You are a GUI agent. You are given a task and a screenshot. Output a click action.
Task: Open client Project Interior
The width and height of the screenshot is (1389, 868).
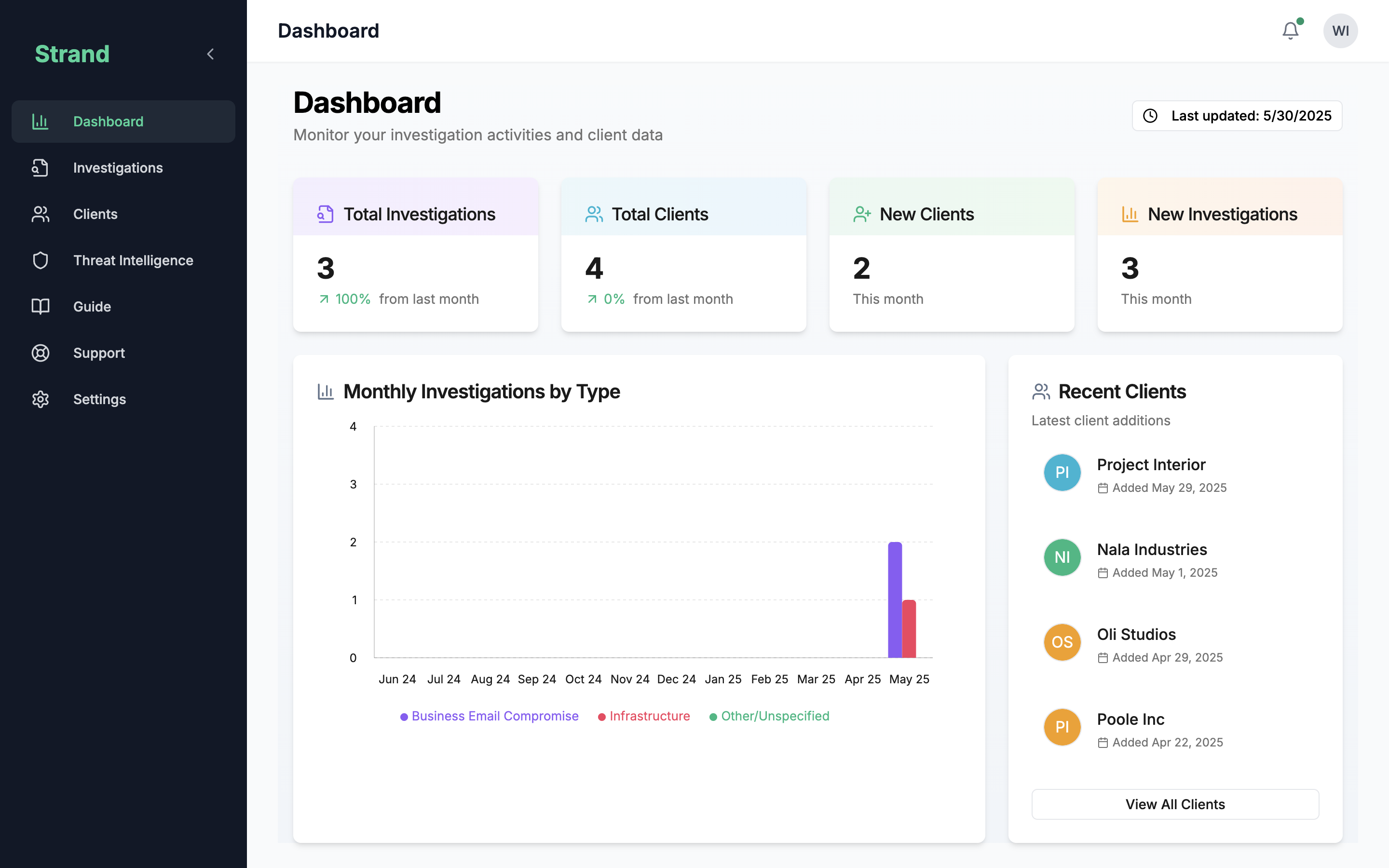coord(1151,464)
